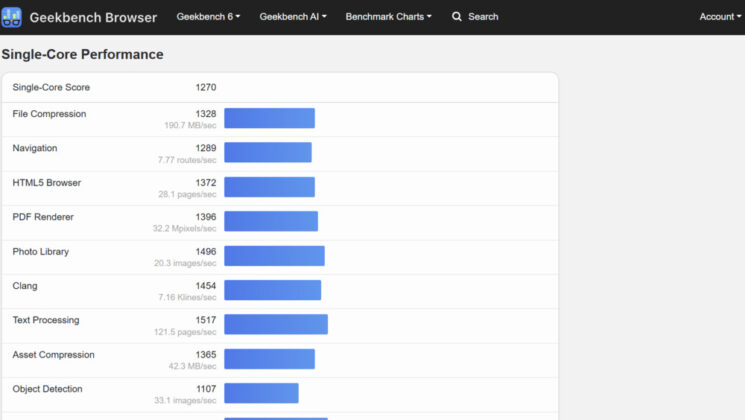Click the Asset Compression score bar
745x420 pixels.
coord(269,359)
